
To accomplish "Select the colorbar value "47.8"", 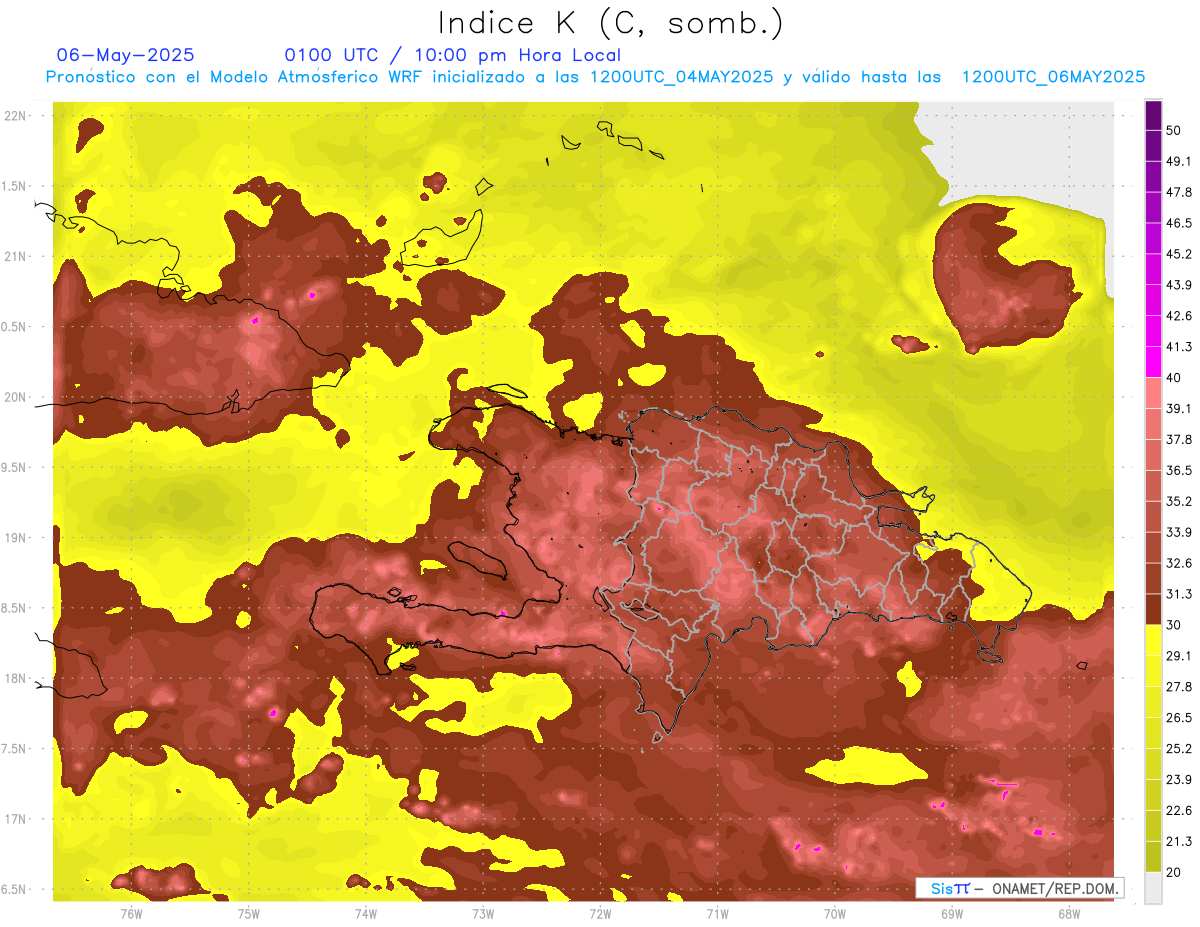I will [x=1179, y=193].
